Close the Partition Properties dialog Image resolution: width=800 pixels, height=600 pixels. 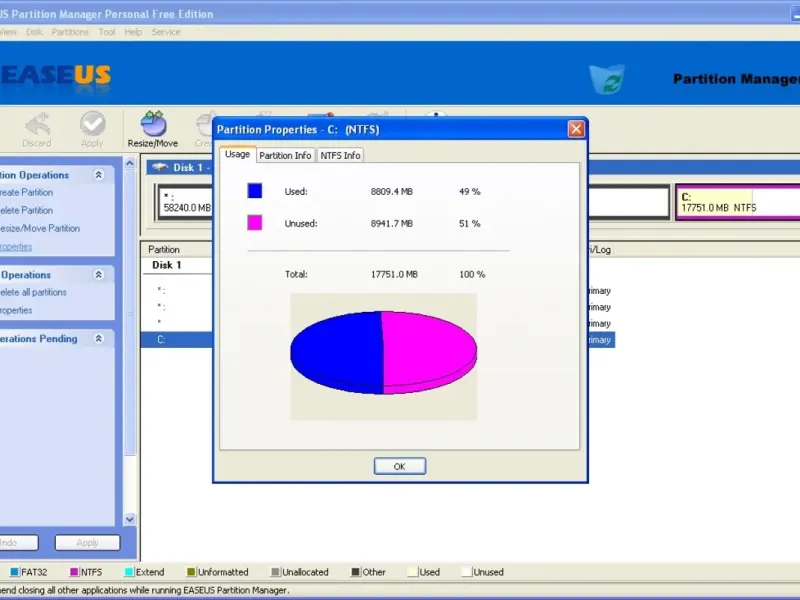(577, 129)
